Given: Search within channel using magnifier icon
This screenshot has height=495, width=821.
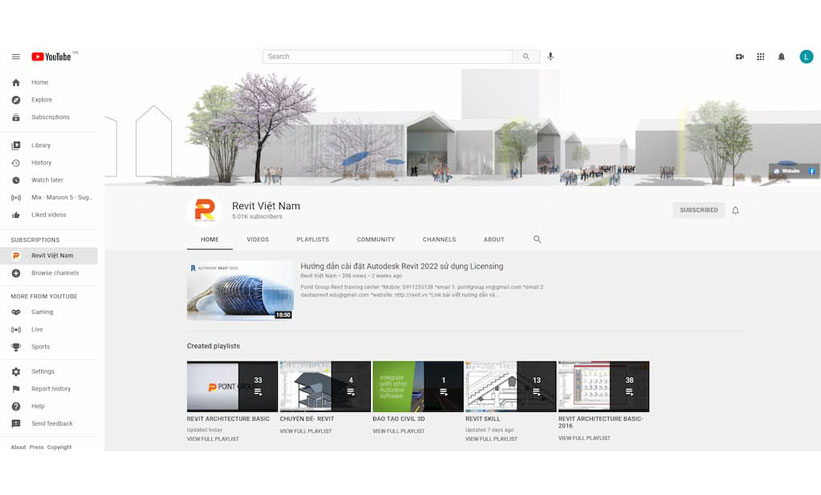Looking at the screenshot, I should pos(537,240).
